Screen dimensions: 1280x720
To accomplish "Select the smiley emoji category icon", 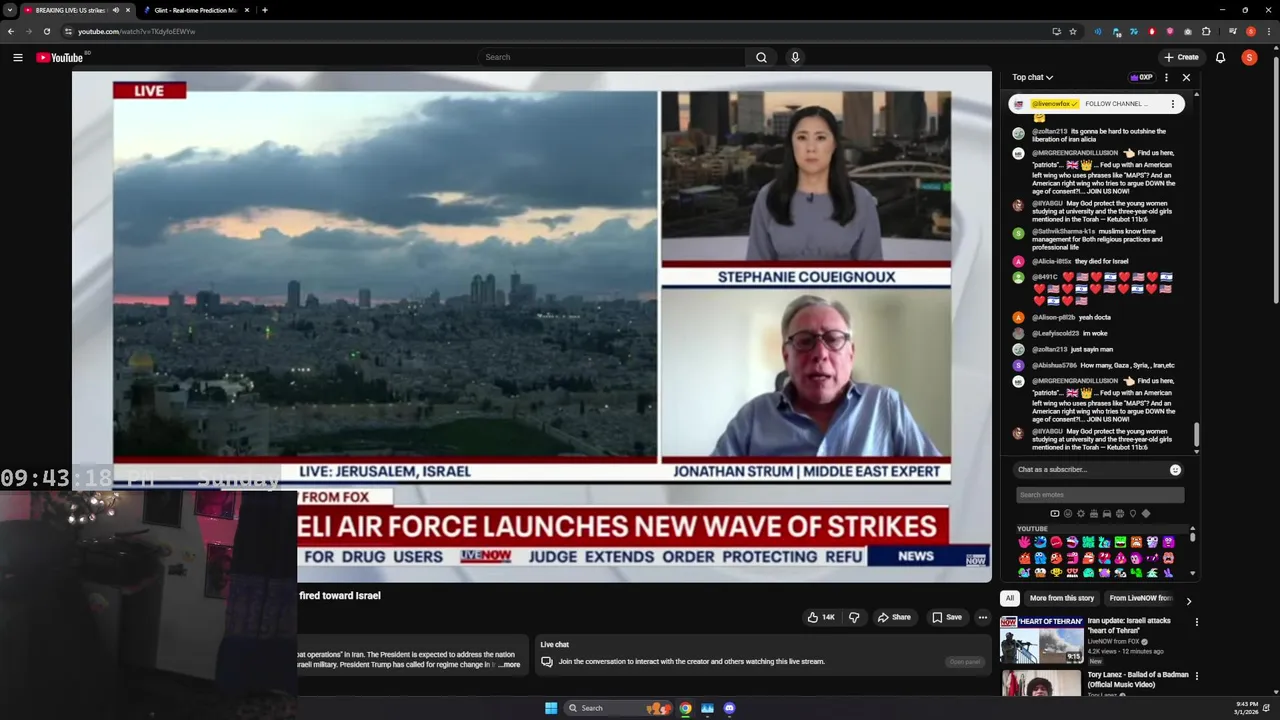I will coord(1067,514).
